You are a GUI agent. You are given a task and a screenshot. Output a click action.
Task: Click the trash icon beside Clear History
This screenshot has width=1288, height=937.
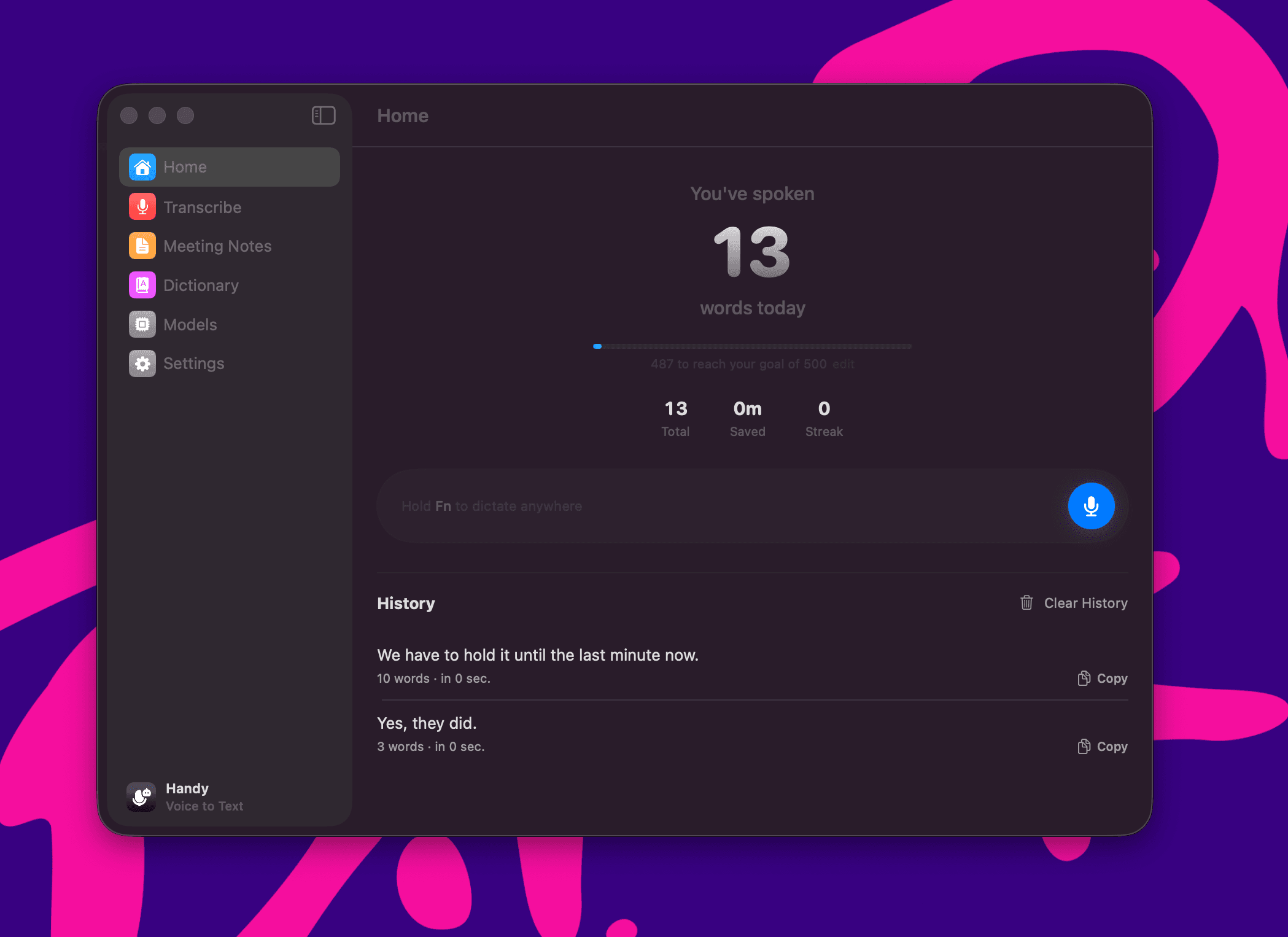point(1026,603)
